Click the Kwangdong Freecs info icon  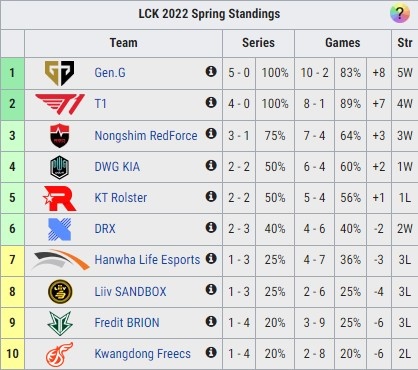pos(211,352)
